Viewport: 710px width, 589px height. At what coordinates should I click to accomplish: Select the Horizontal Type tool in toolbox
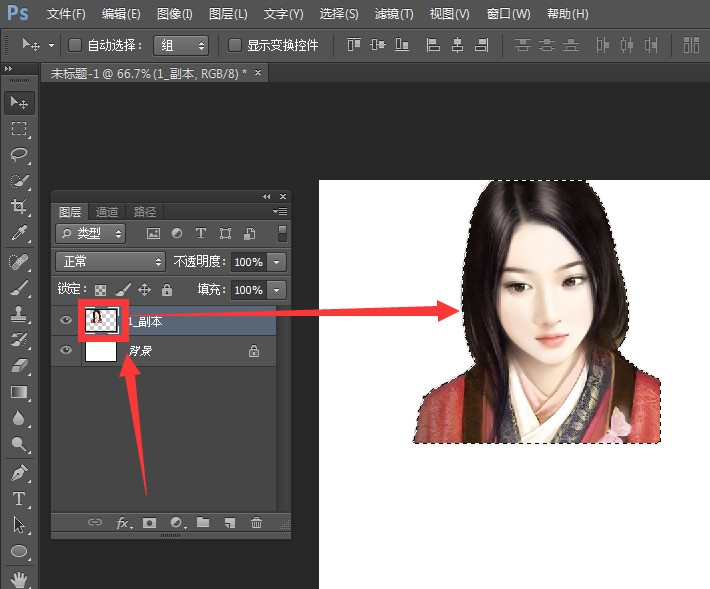click(x=18, y=498)
